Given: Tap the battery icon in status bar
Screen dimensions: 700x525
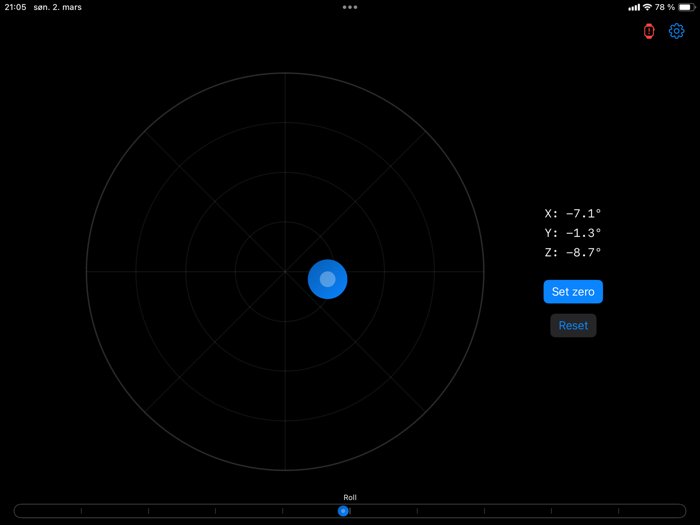Looking at the screenshot, I should pyautogui.click(x=687, y=7).
